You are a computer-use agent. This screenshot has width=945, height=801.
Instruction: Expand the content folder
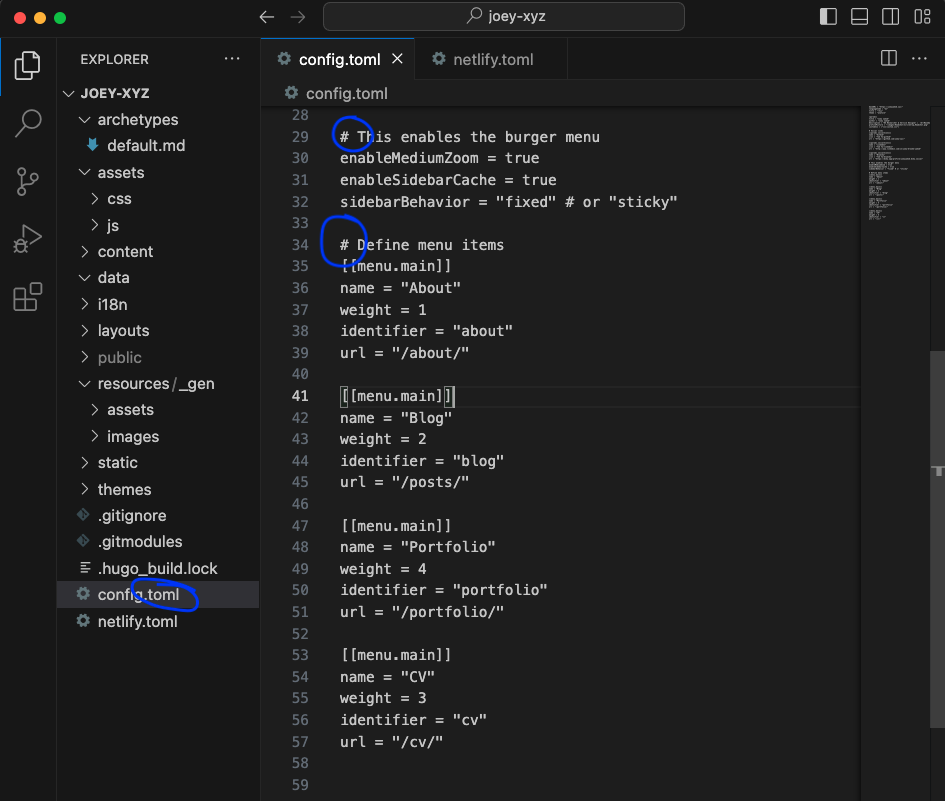(x=125, y=252)
